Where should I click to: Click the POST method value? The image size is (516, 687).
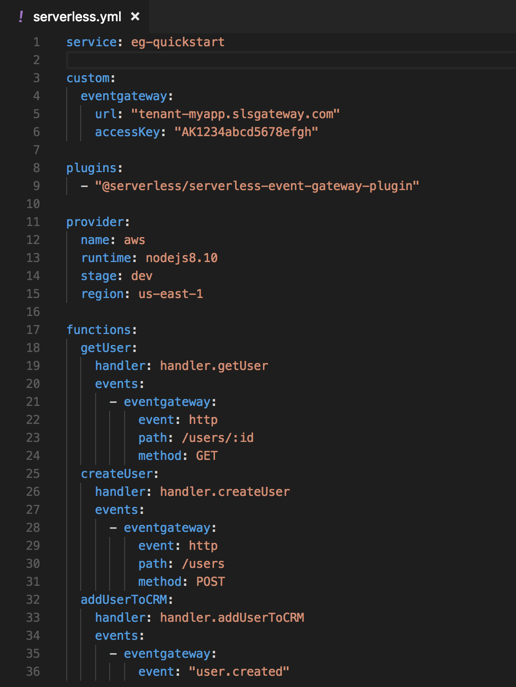coord(210,582)
